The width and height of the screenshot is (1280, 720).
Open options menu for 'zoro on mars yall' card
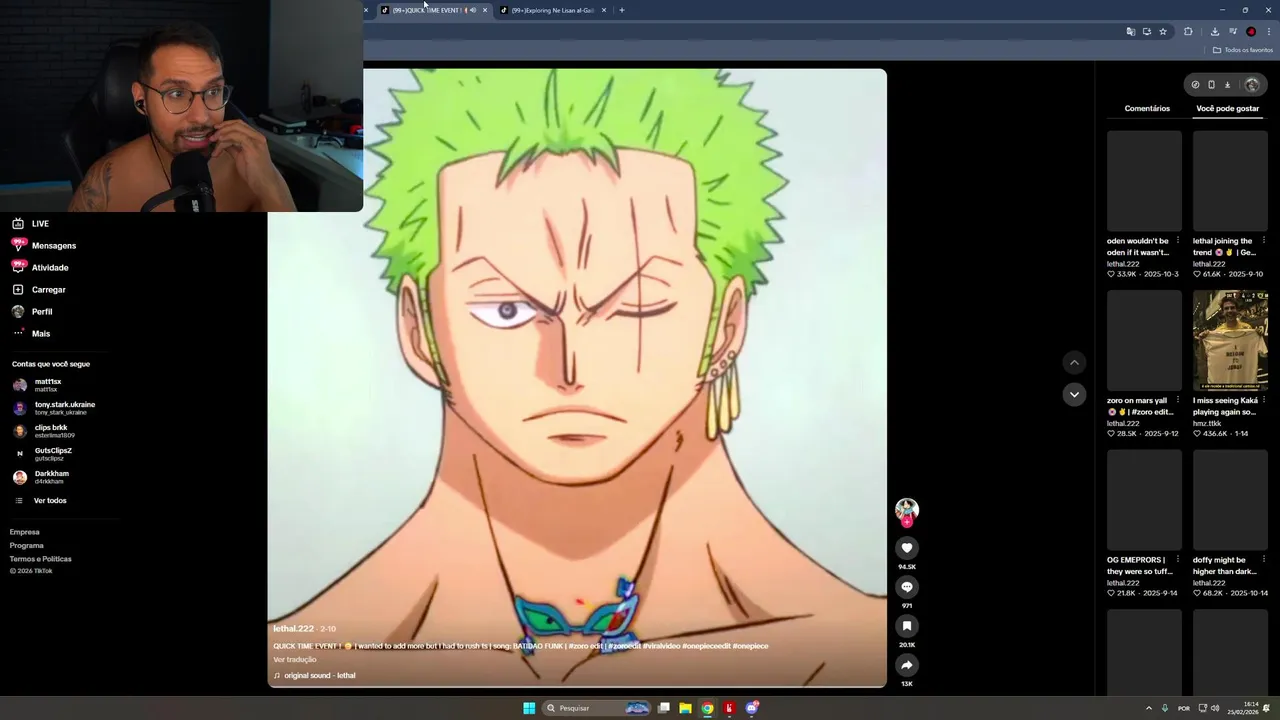point(1177,400)
